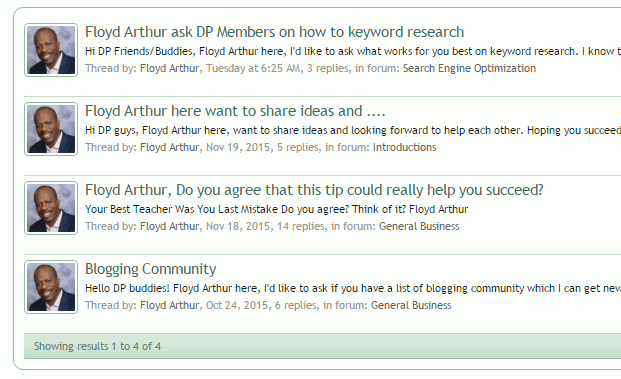Click snippet starting 'Hello DP buddies!'
The height and width of the screenshot is (379, 621).
click(x=353, y=288)
